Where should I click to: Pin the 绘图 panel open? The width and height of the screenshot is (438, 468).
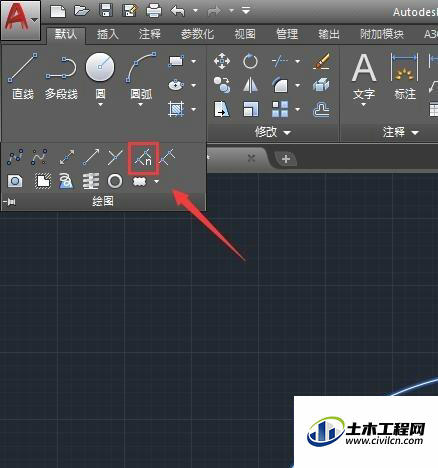(9, 201)
